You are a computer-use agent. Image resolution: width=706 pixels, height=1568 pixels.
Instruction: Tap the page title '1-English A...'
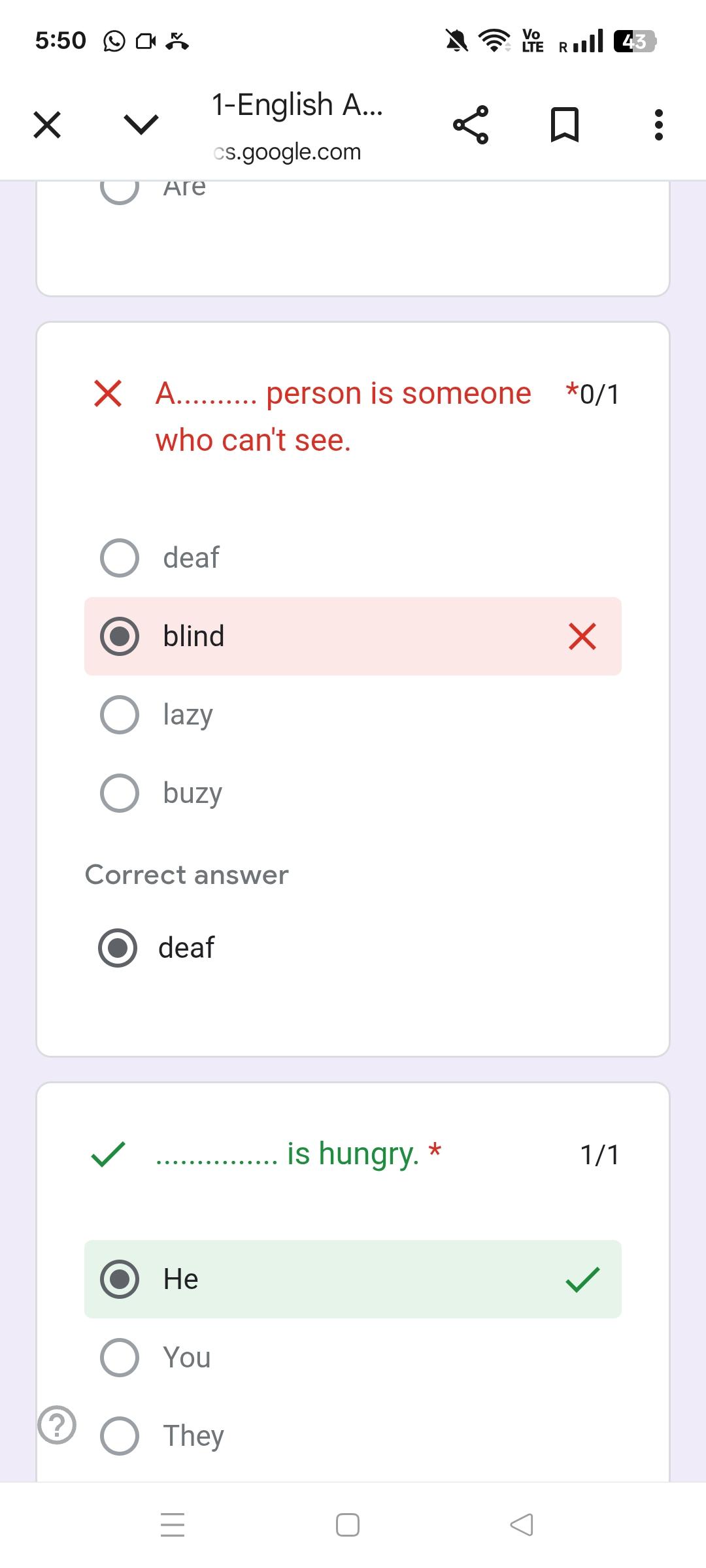pos(297,105)
